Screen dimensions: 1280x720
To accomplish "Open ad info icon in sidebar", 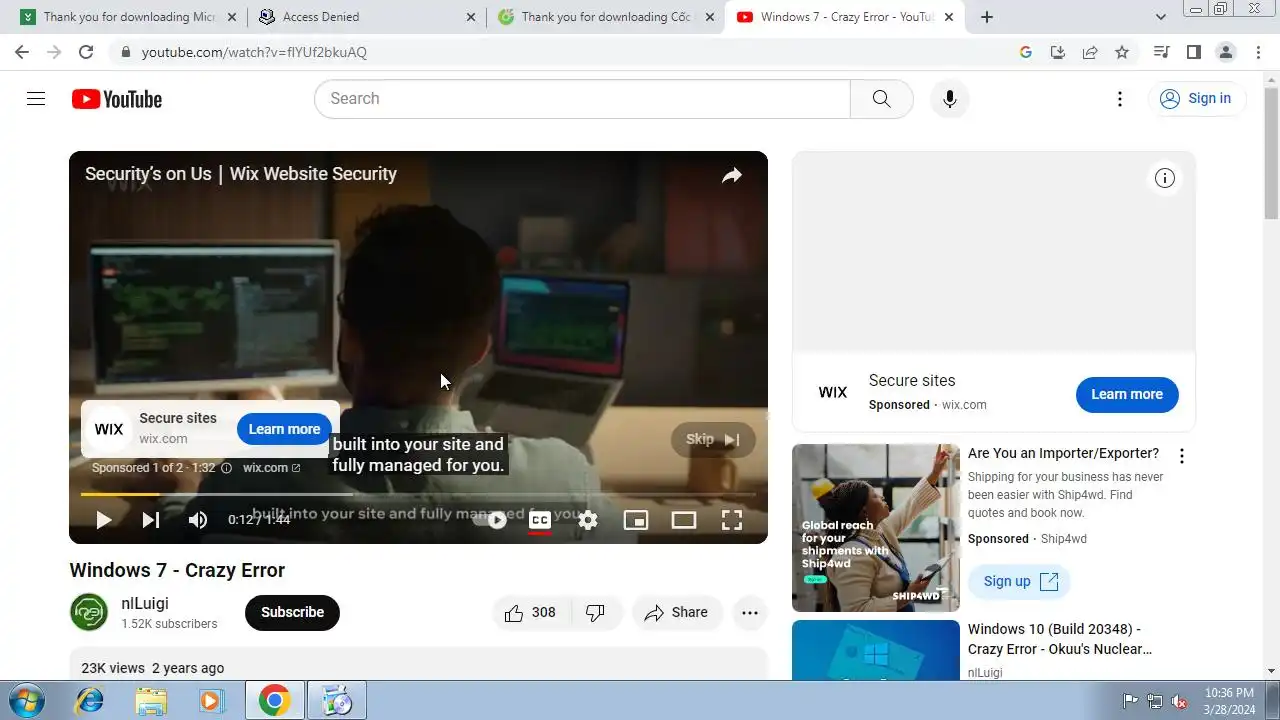I will [1165, 178].
